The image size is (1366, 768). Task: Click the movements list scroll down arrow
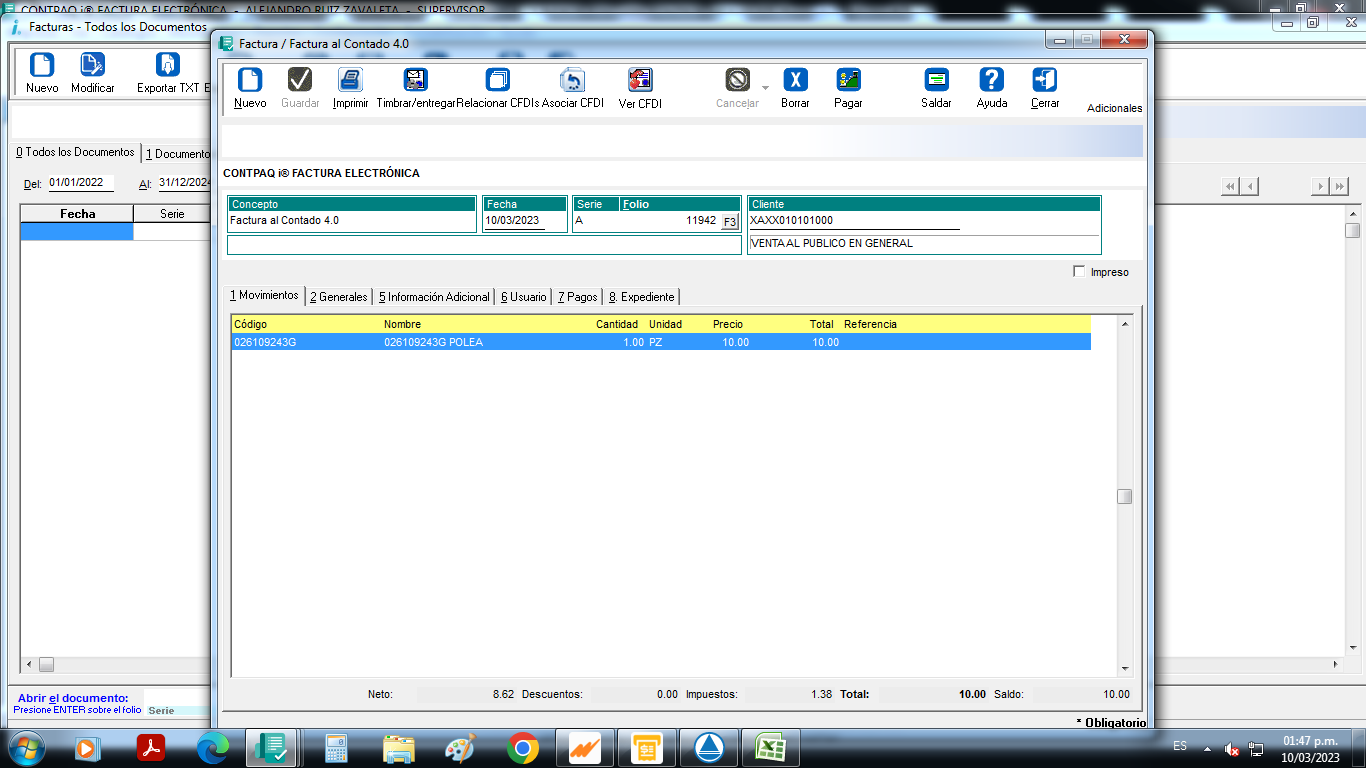(x=1125, y=668)
